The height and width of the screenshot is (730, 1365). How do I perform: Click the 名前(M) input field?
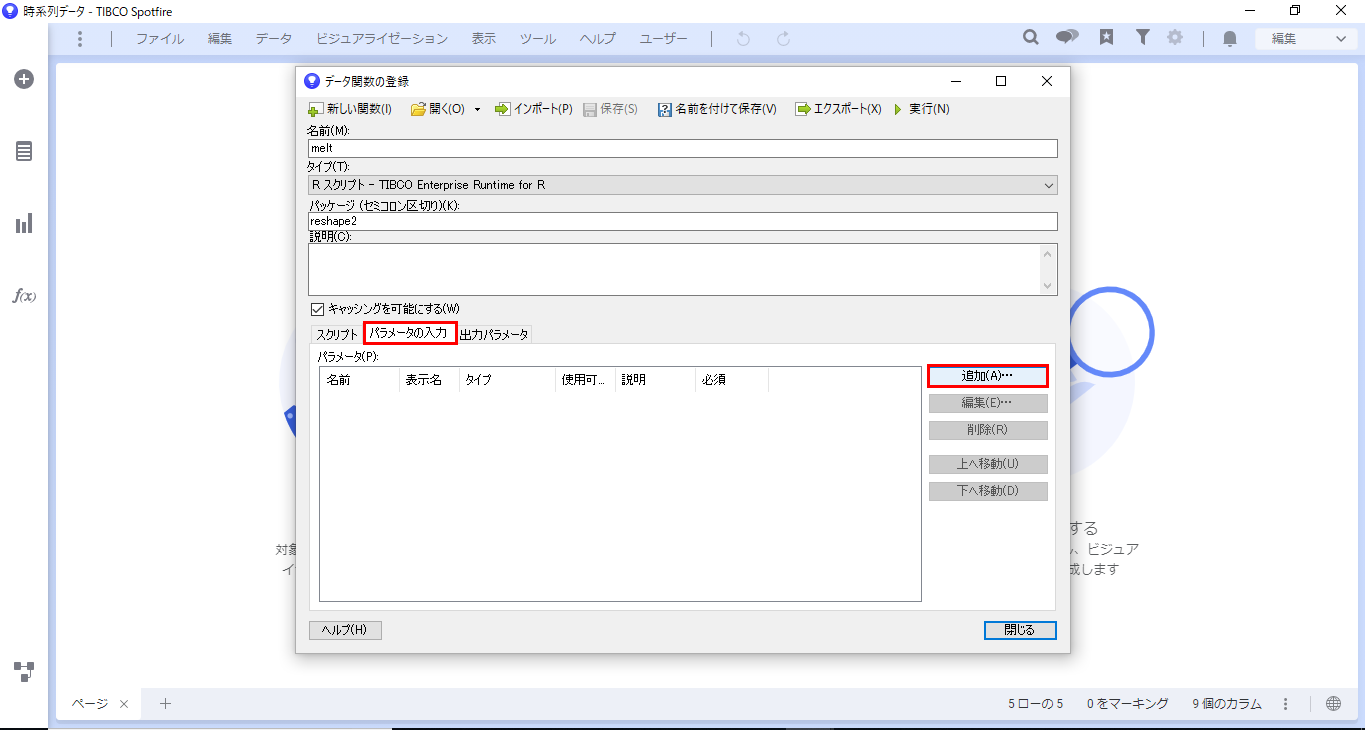point(682,148)
